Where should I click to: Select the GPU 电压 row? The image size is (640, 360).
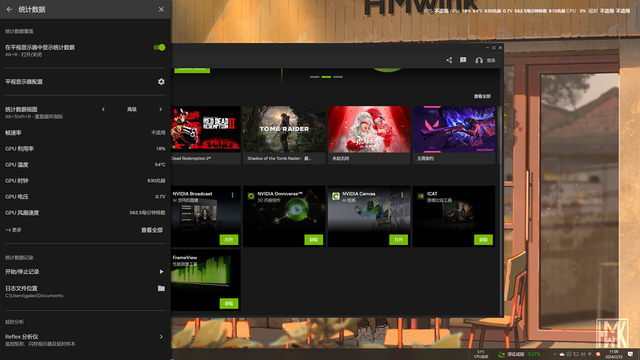(x=85, y=196)
